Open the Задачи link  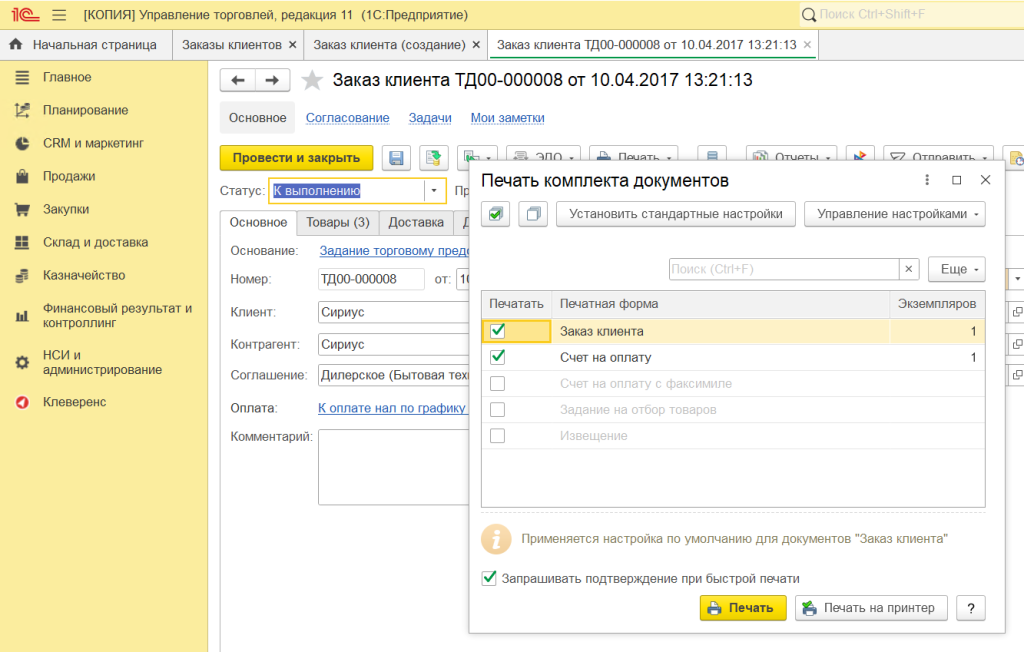[430, 118]
